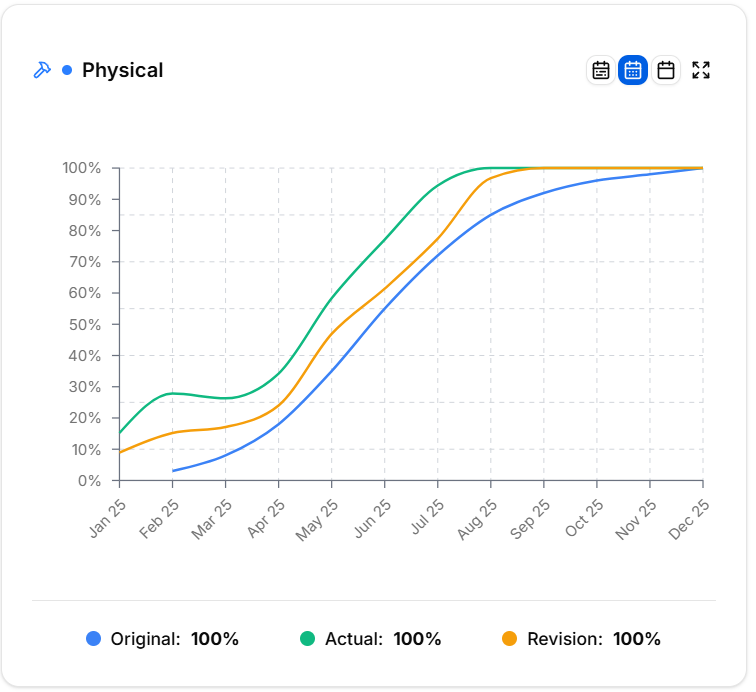The height and width of the screenshot is (692, 756).
Task: Expand the chart to fullscreen
Action: pyautogui.click(x=701, y=70)
